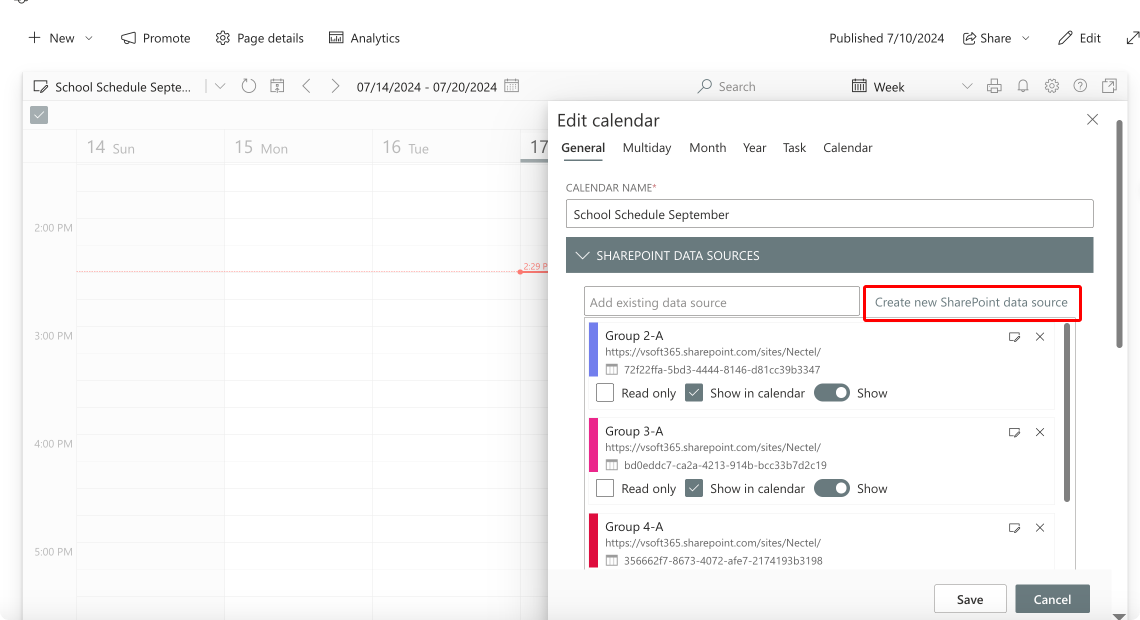Collapse SharePoint Data Sources section
This screenshot has width=1140, height=620.
pyautogui.click(x=582, y=255)
